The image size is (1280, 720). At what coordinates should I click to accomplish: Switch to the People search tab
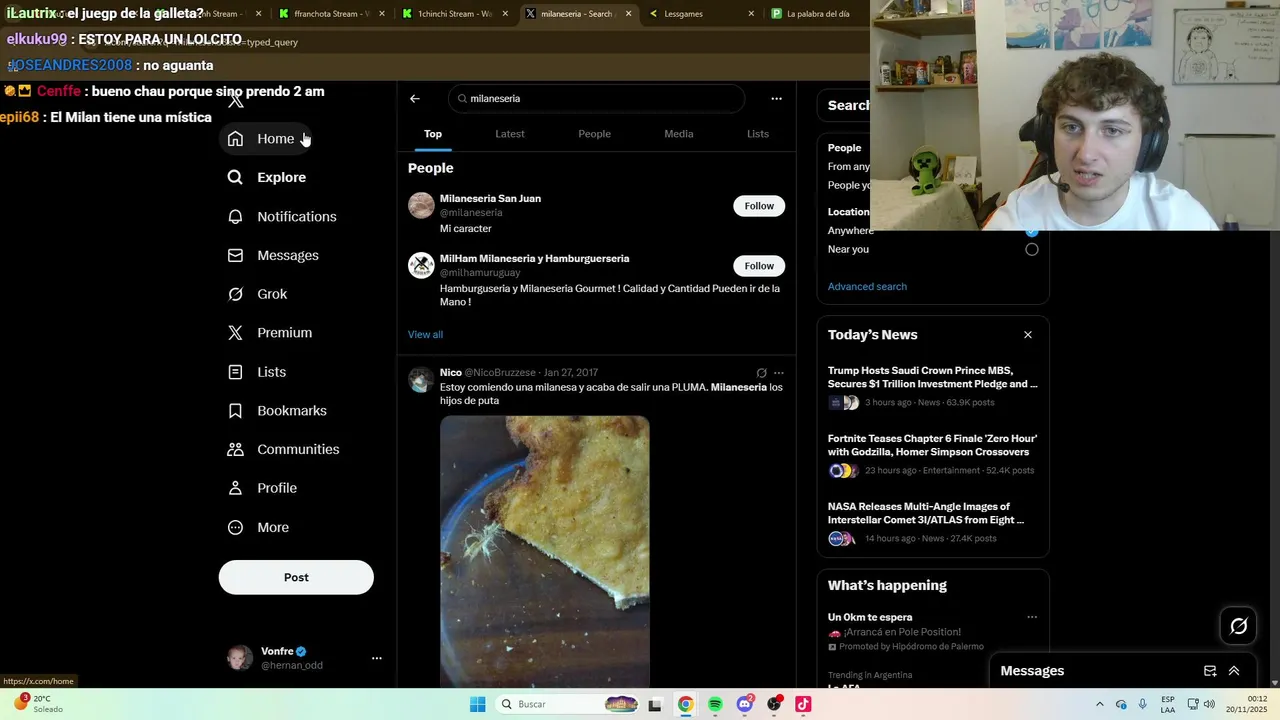tap(594, 134)
